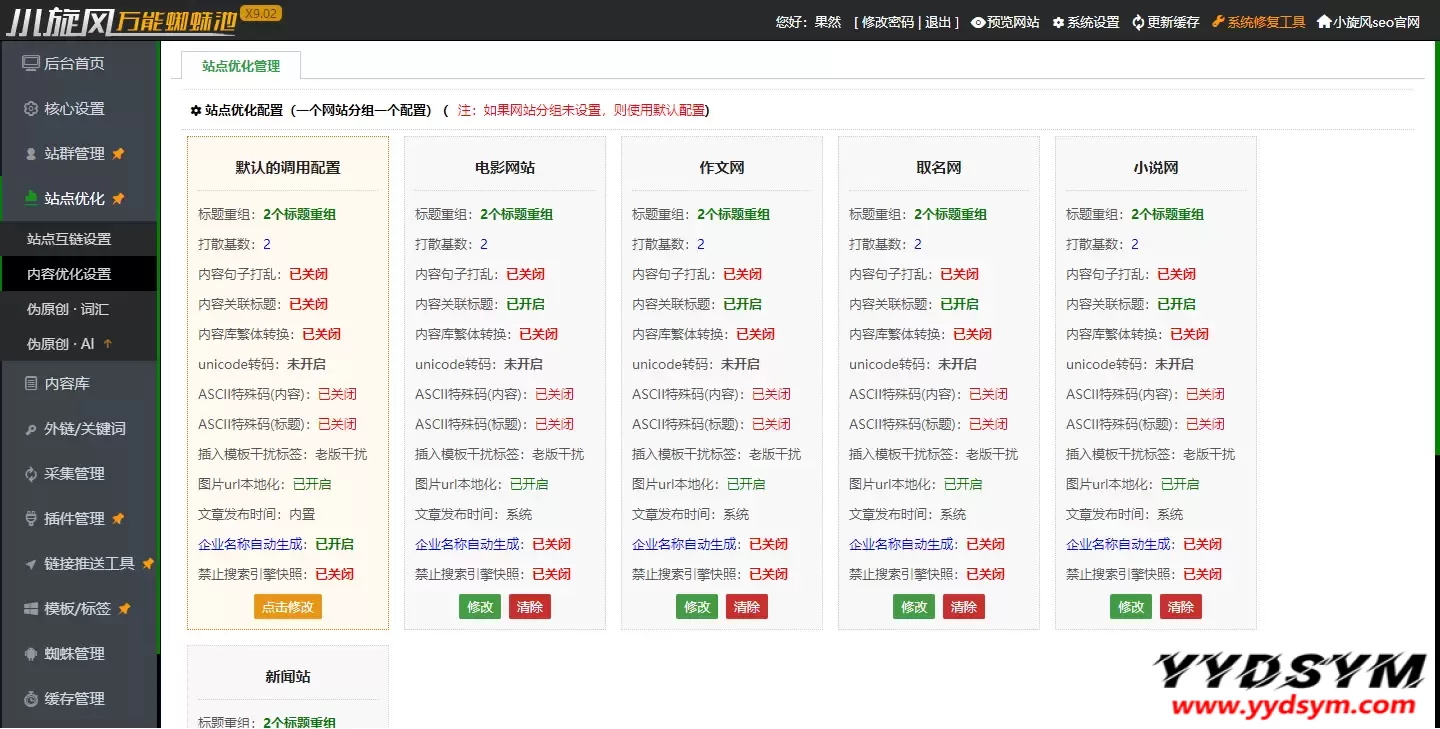The height and width of the screenshot is (729, 1440).
Task: Click the refresh icon for 更新缓存
Action: click(x=1138, y=22)
